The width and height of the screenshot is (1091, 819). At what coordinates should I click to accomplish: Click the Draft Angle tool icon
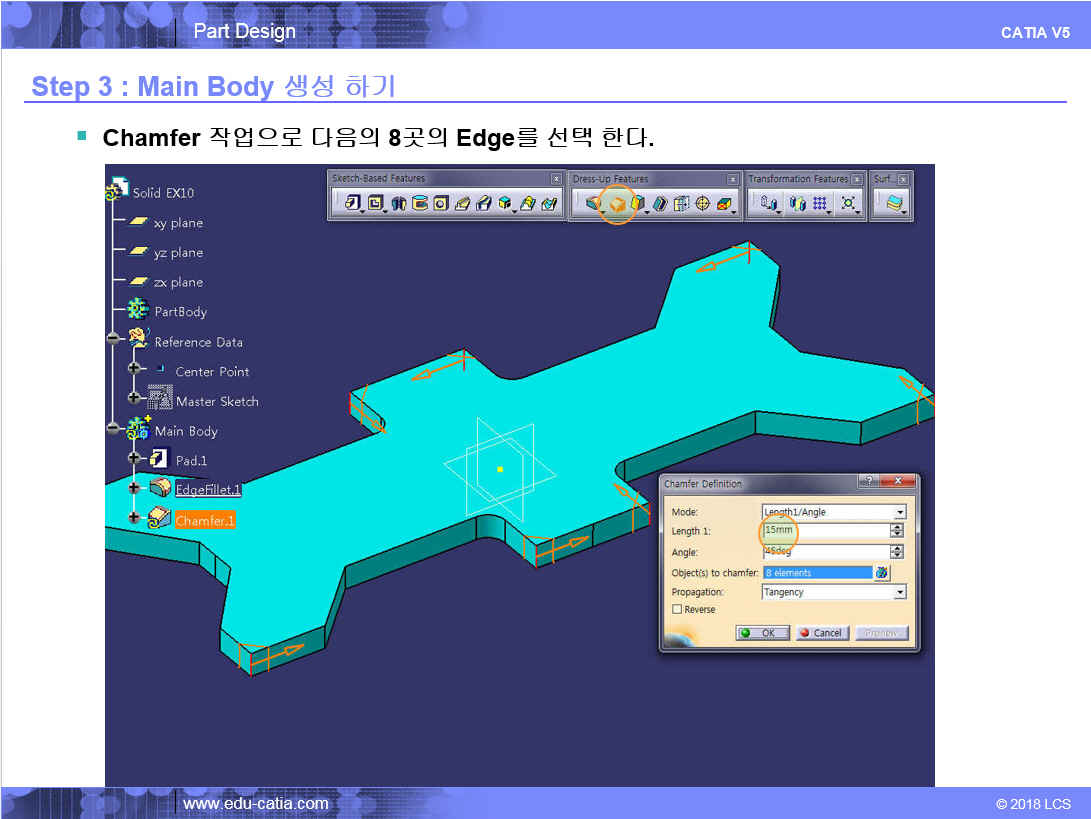click(637, 204)
